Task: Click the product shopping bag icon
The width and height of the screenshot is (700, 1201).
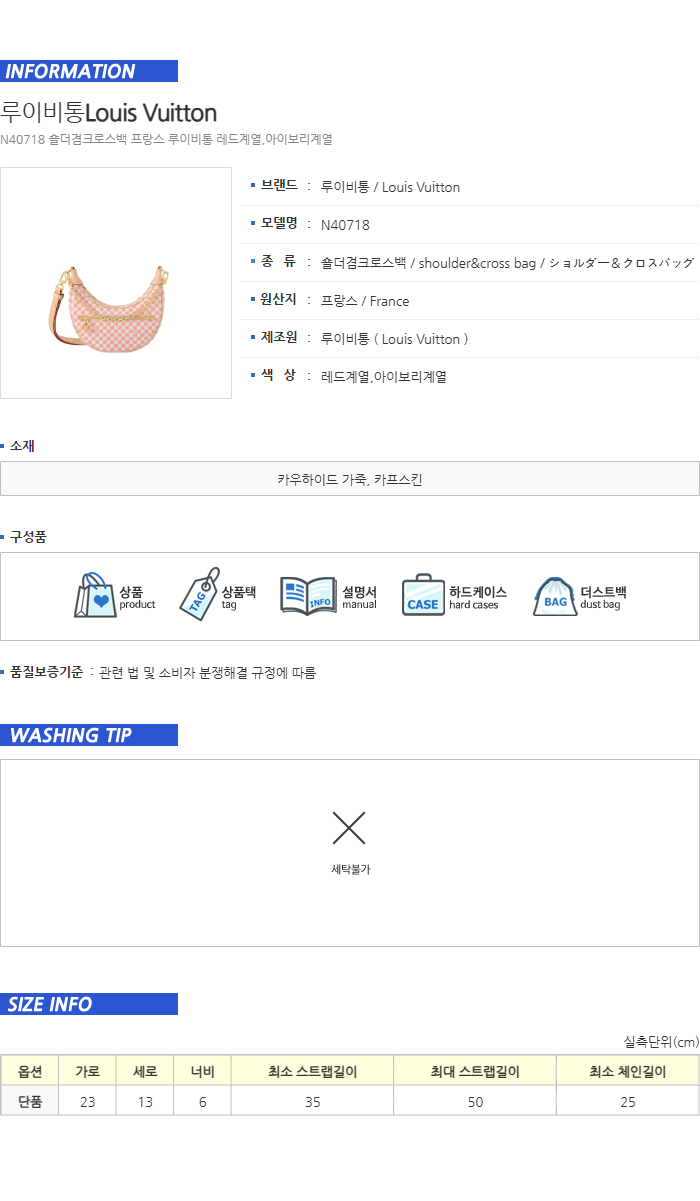Action: tap(95, 596)
